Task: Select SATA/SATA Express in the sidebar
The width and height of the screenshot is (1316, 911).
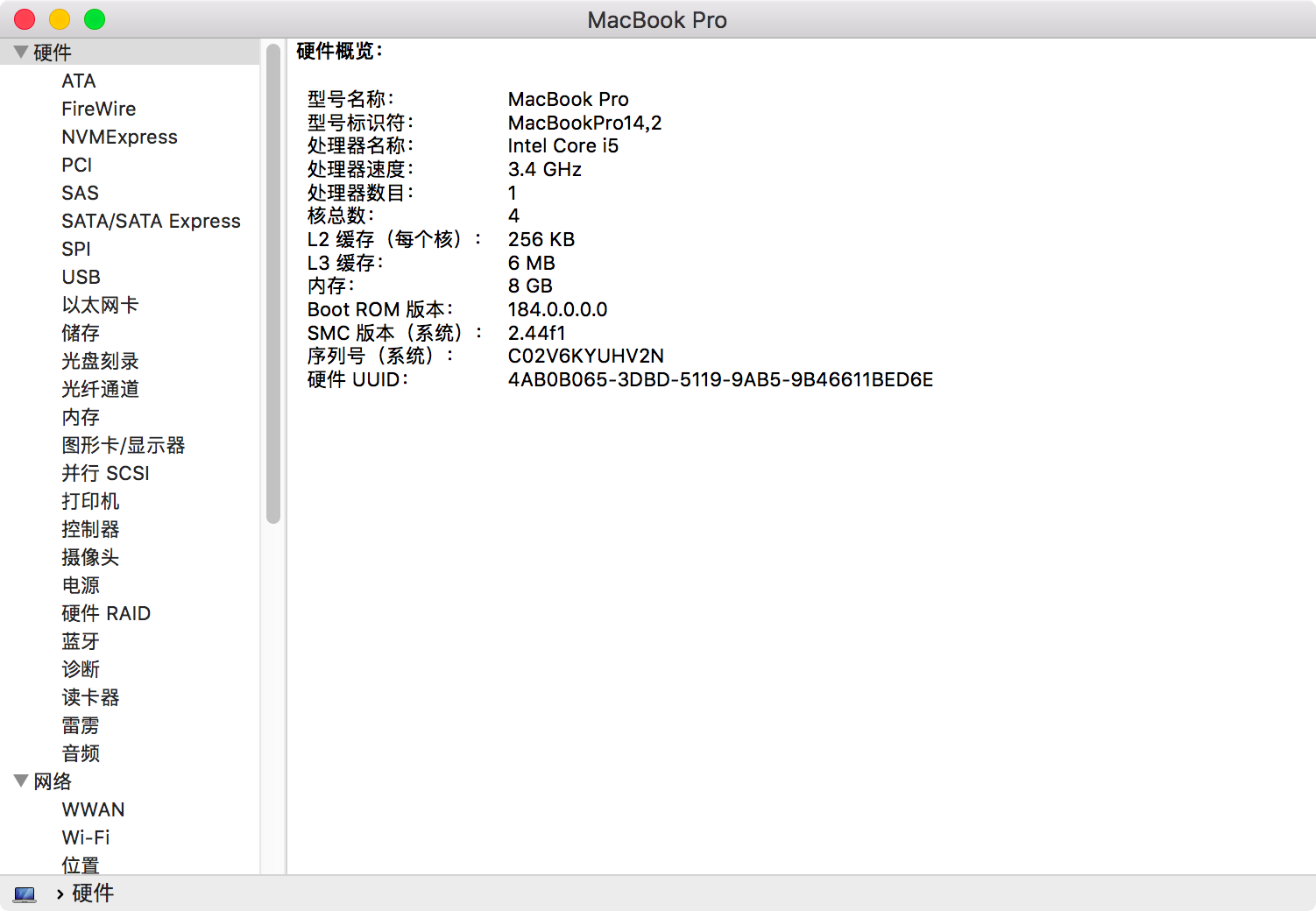Action: pyautogui.click(x=151, y=221)
